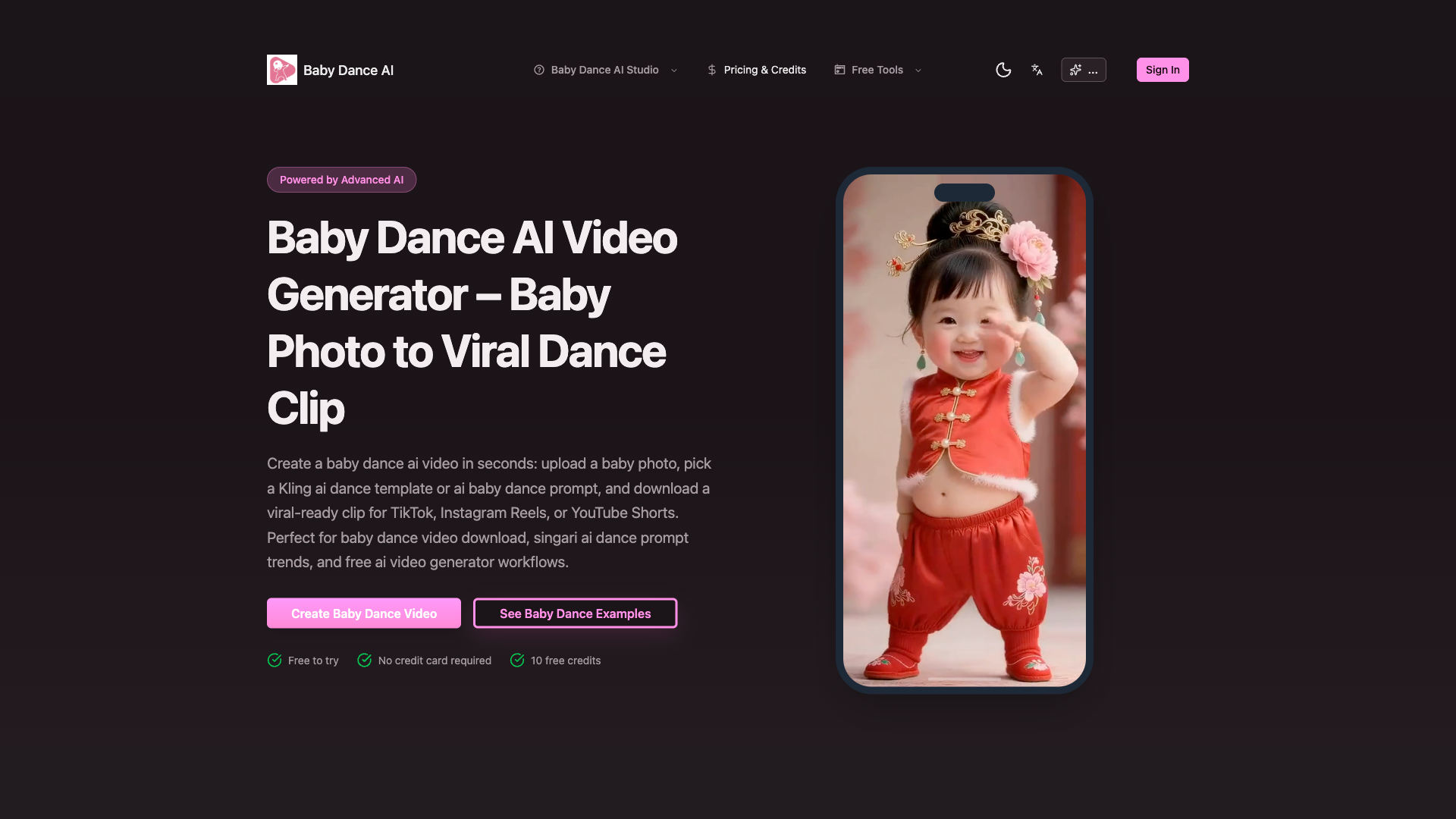Click the window icon beside Free Tools
Image resolution: width=1456 pixels, height=819 pixels.
click(839, 70)
